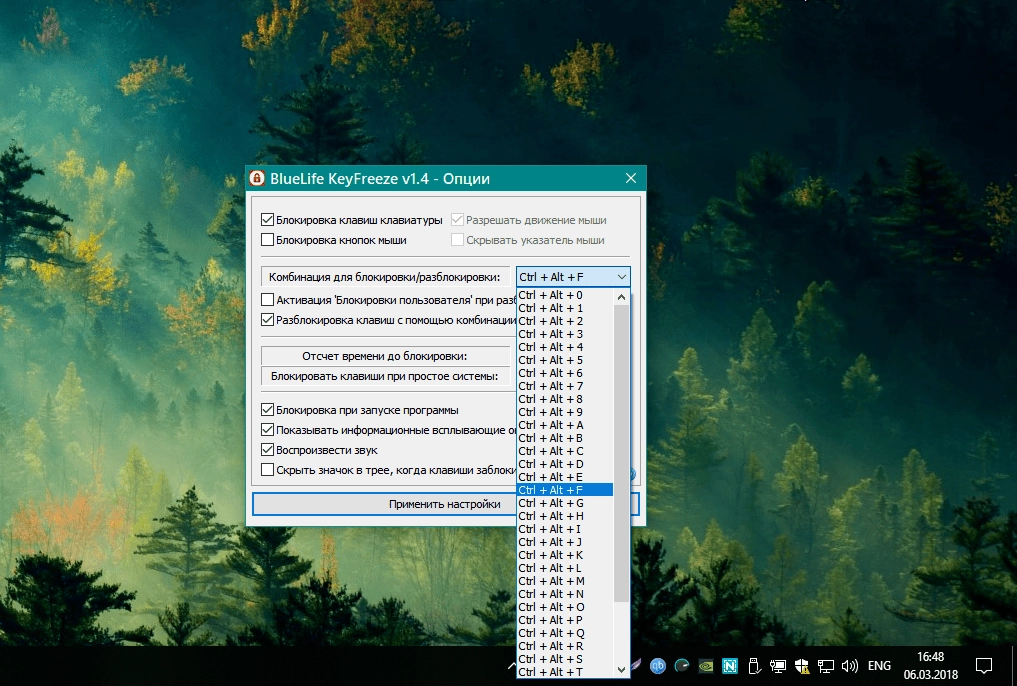
Task: Click the NVIDIA tray icon
Action: tap(706, 665)
